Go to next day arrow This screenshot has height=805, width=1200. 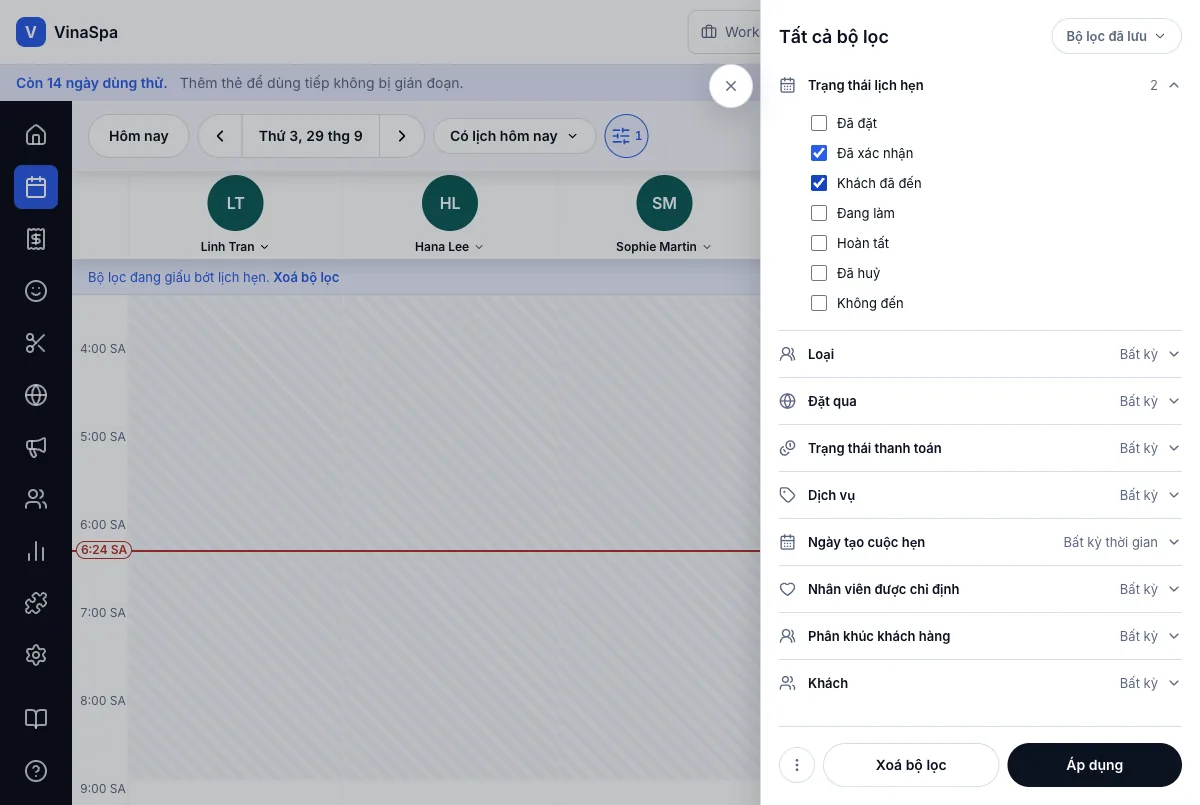[x=402, y=136]
